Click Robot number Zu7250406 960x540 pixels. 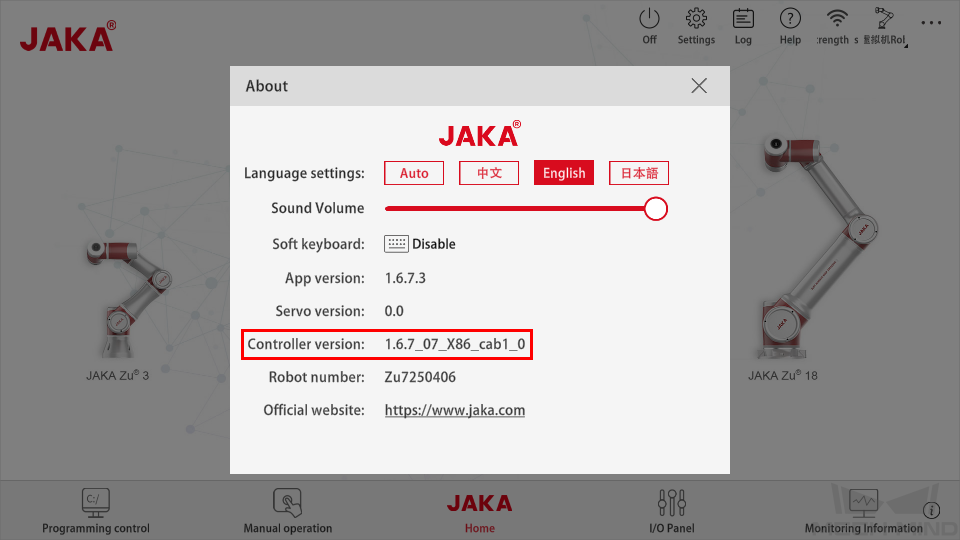420,377
